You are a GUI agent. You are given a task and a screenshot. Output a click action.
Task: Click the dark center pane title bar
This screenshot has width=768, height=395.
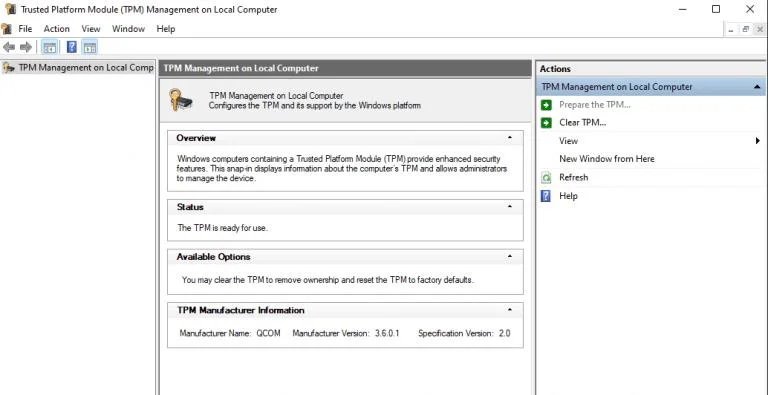[345, 69]
